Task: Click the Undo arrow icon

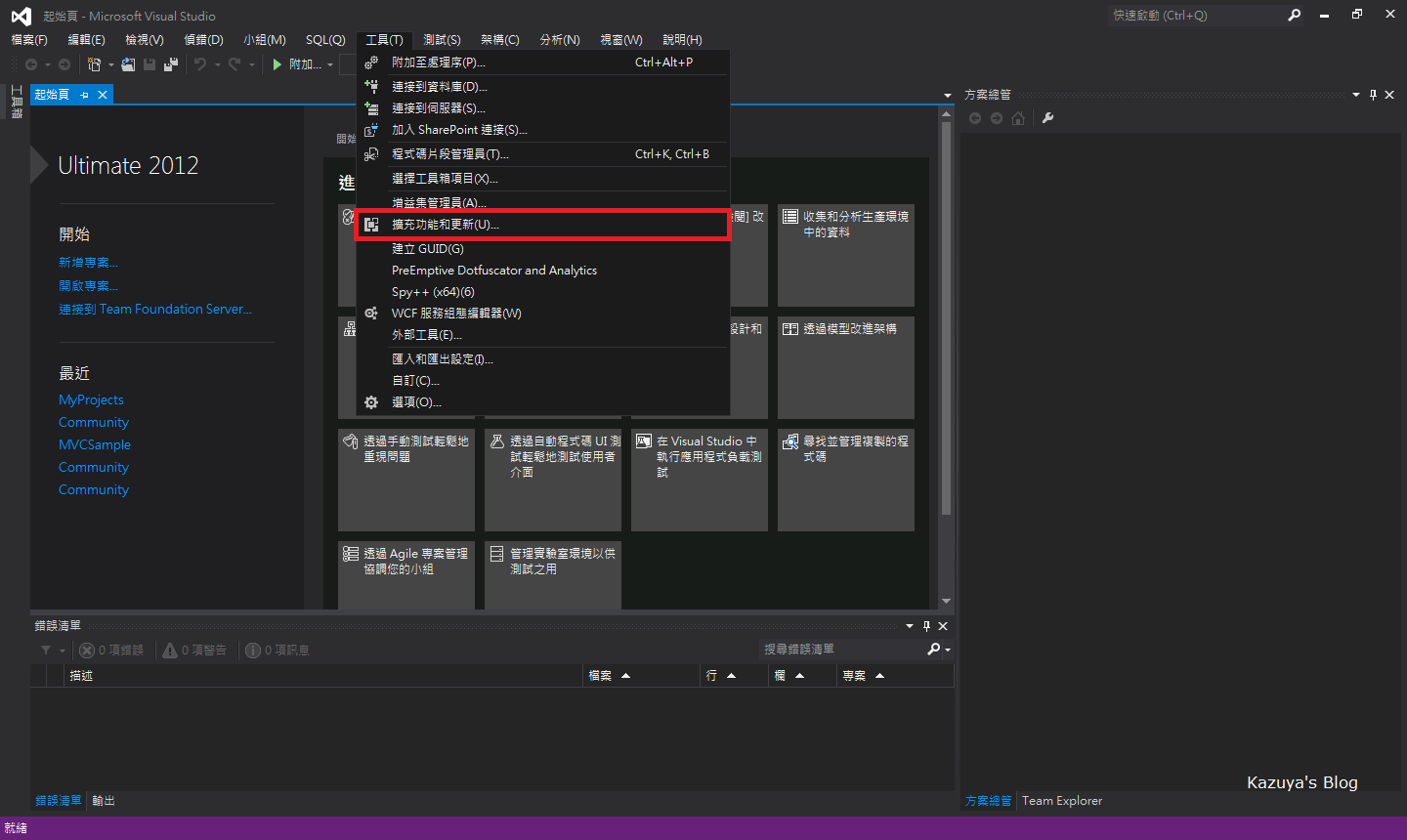Action: [x=200, y=64]
